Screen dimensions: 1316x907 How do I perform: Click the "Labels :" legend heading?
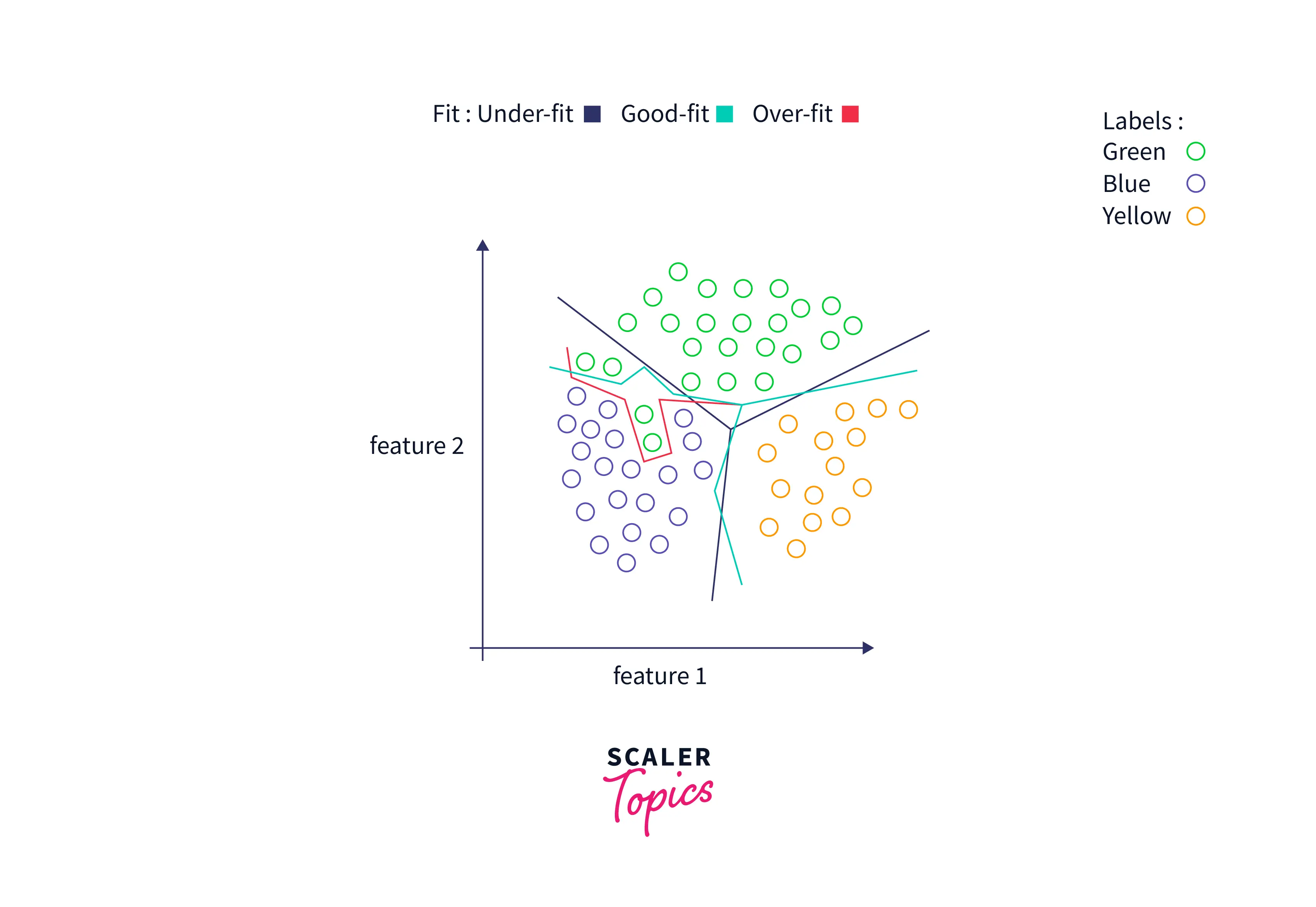[x=1143, y=121]
